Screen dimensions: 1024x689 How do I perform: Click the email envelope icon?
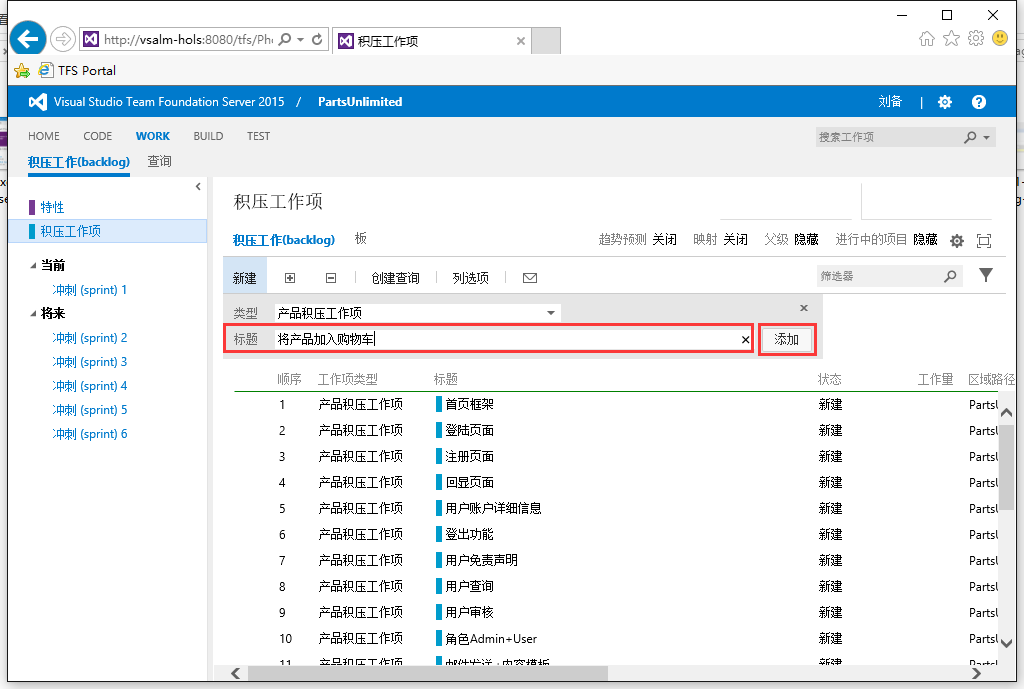530,278
